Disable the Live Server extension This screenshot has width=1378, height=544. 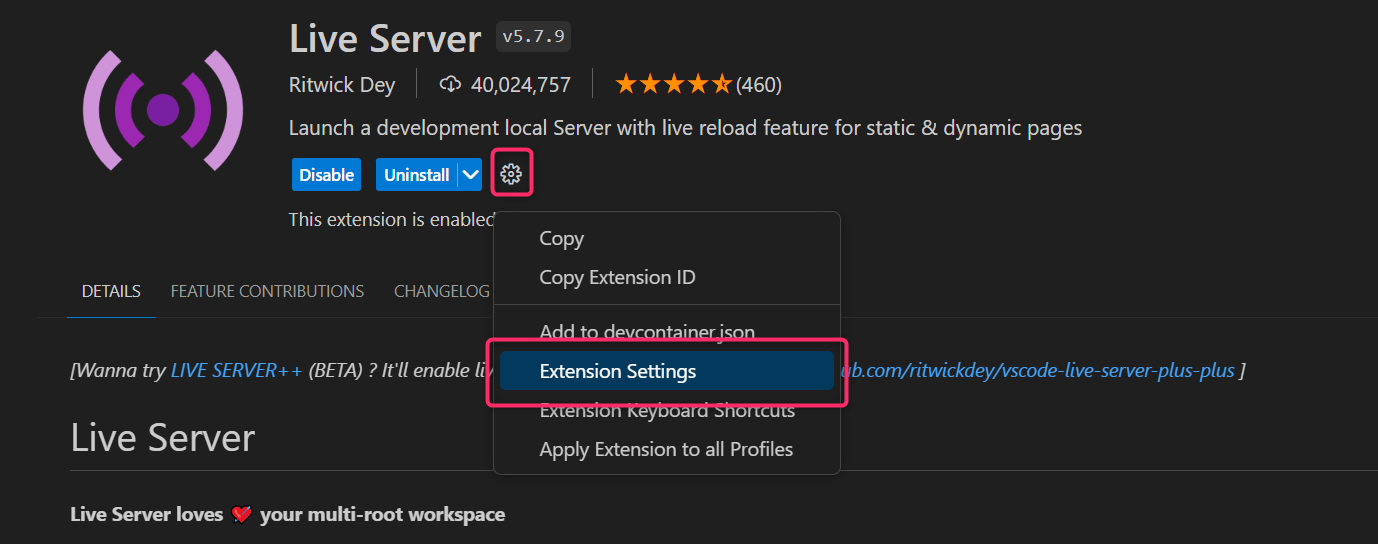coord(327,174)
